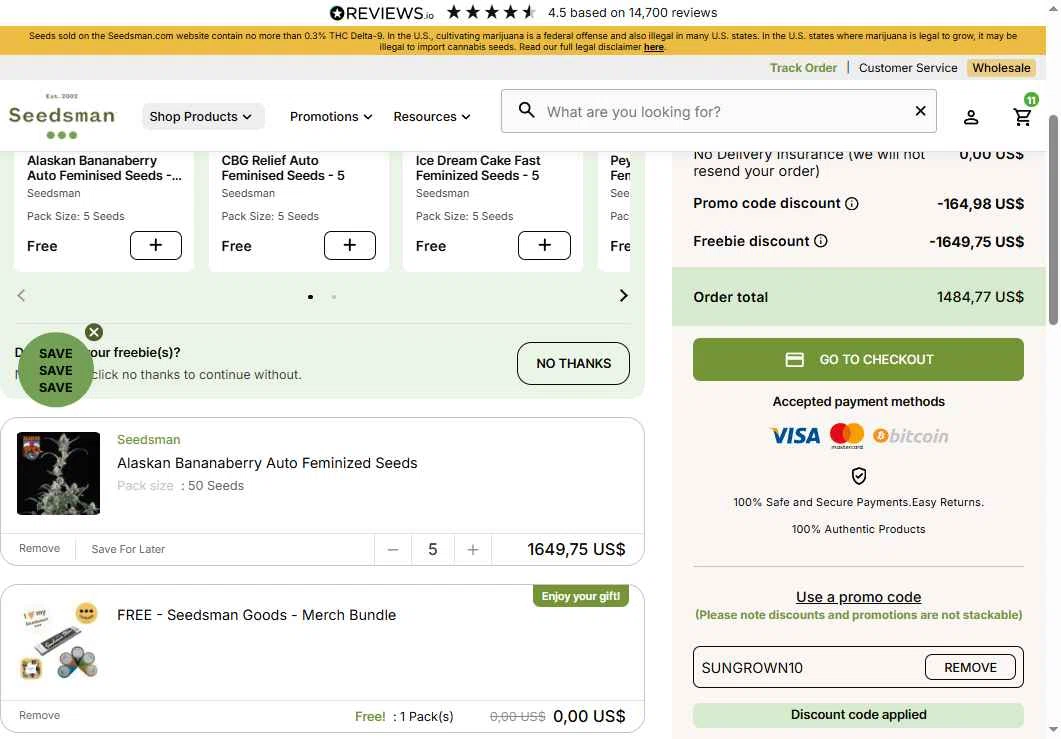Close the SAVE SAVE SAVE badge
Screen dimensions: 1061x739
(x=94, y=332)
